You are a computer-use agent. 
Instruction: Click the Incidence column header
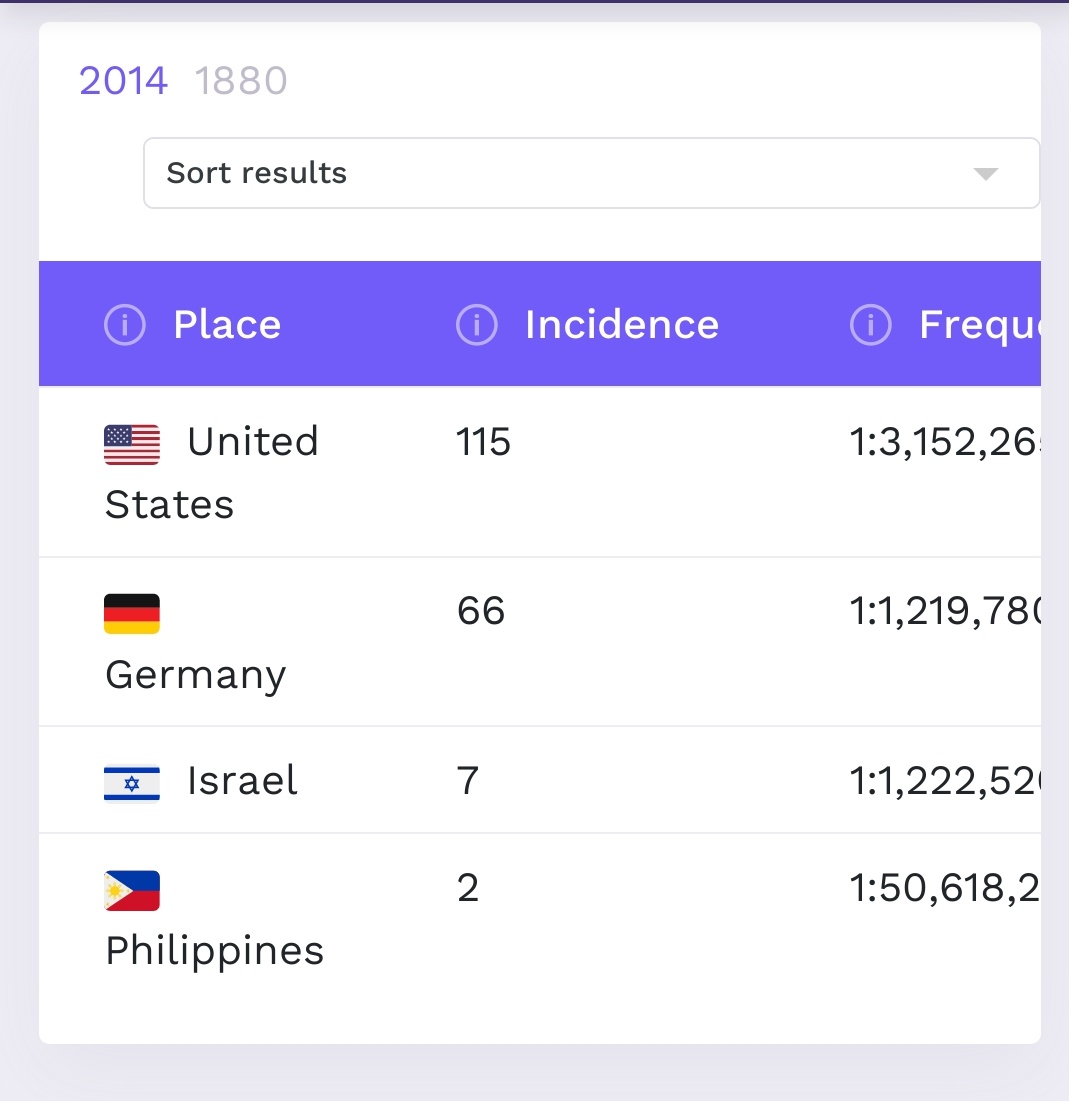[622, 324]
